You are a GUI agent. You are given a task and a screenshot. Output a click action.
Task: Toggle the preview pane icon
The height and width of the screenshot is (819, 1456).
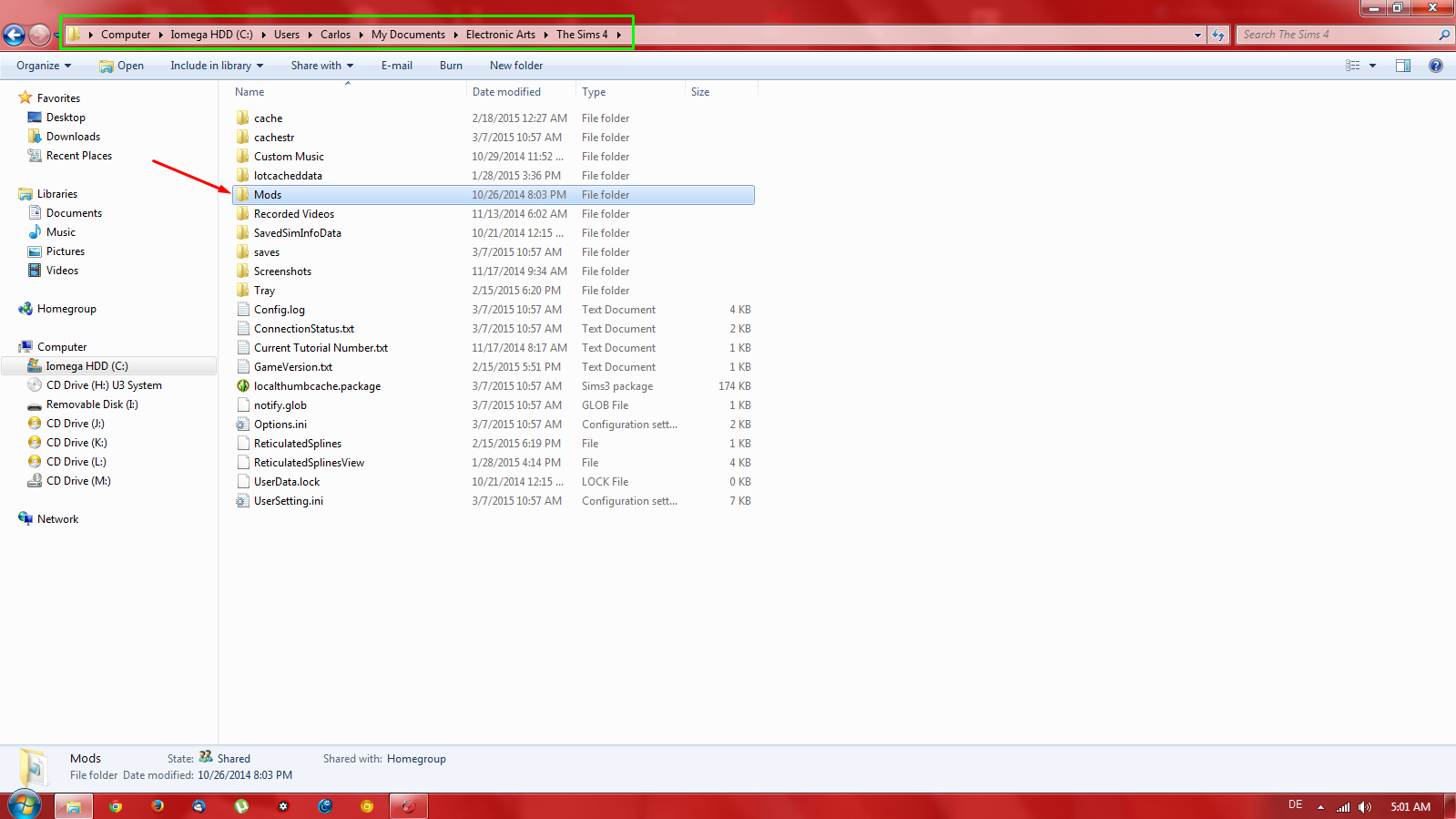point(1403,66)
